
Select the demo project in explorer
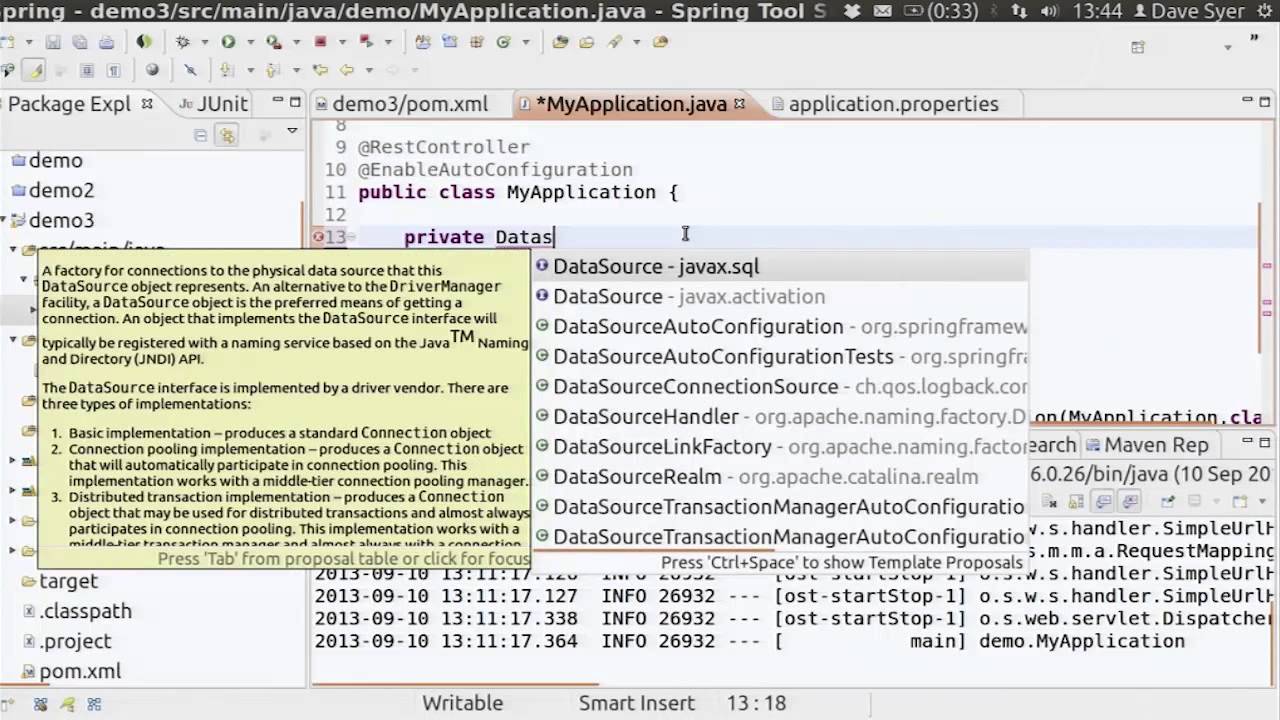(55, 160)
